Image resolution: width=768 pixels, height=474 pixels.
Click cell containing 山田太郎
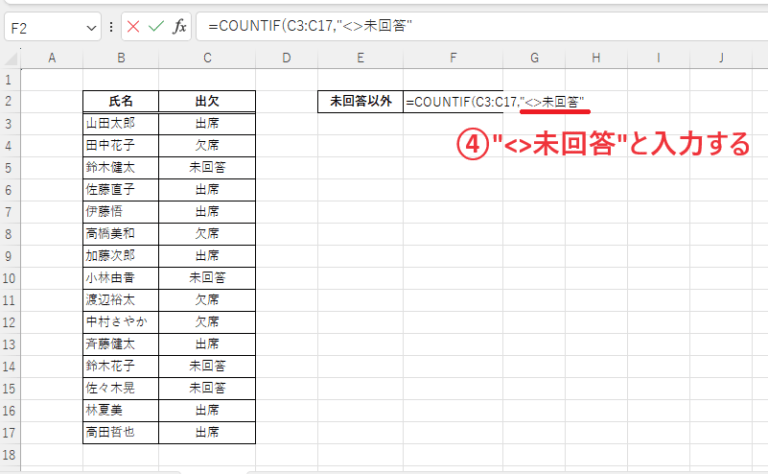click(x=120, y=123)
